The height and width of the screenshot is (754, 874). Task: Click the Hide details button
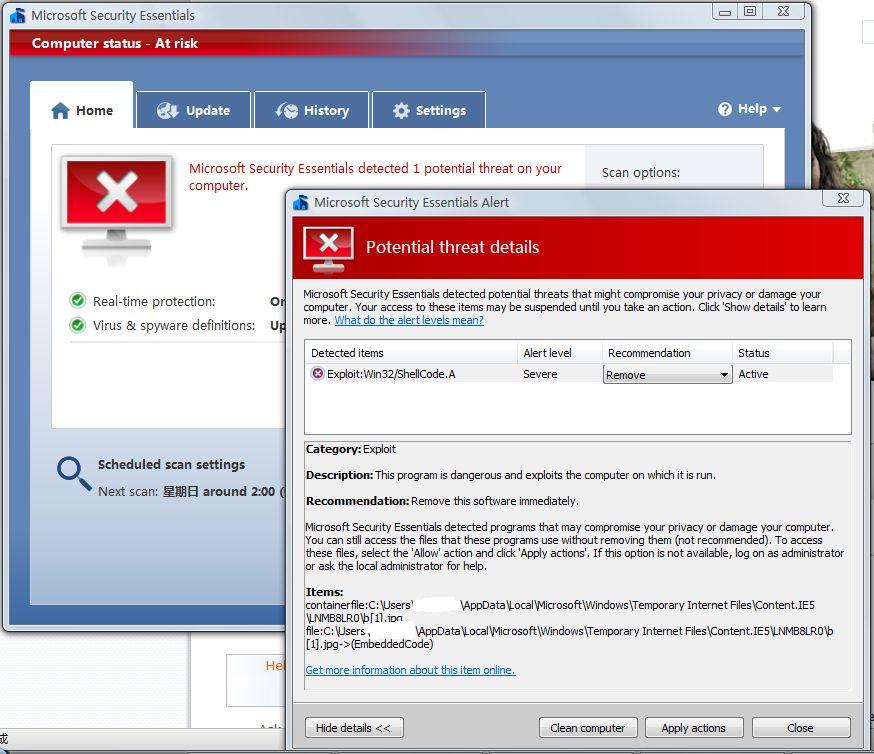(x=354, y=728)
